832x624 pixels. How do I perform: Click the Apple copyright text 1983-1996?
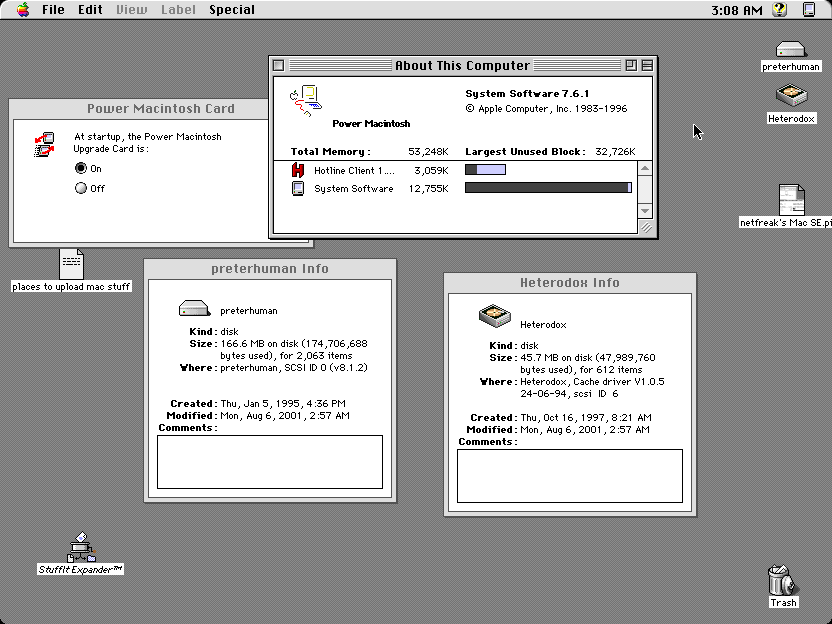click(546, 108)
